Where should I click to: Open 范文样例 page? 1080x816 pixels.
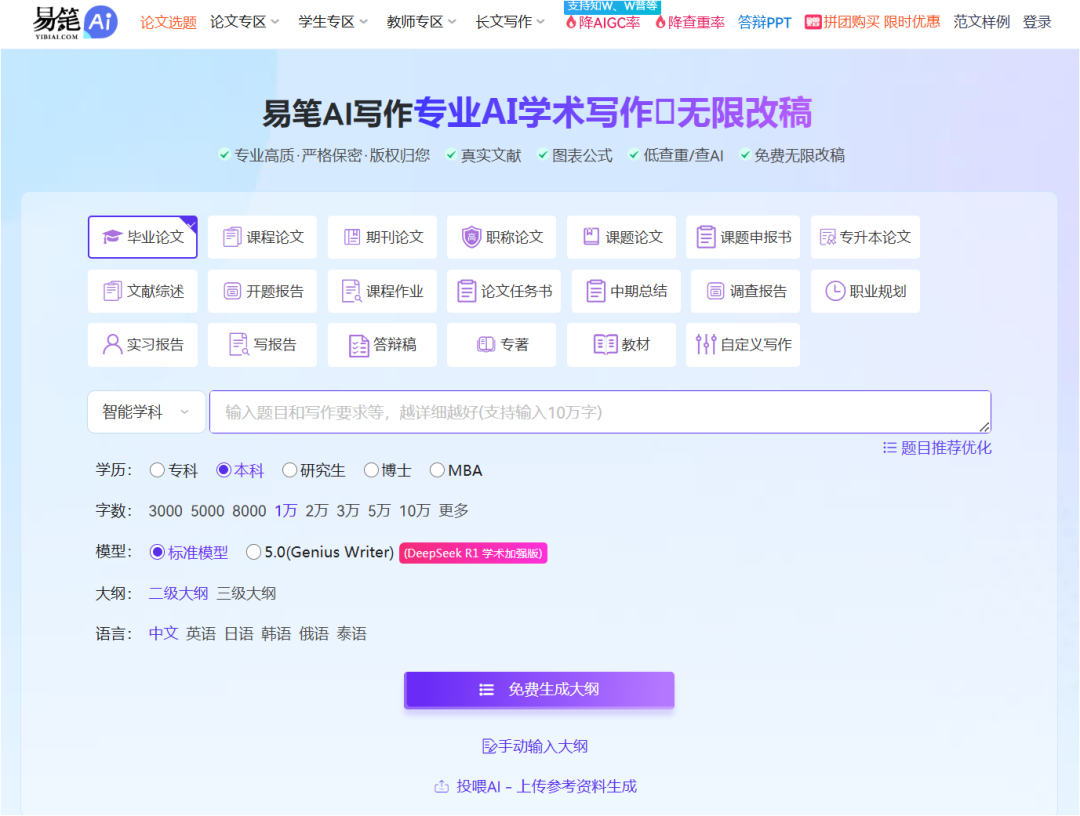tap(982, 22)
